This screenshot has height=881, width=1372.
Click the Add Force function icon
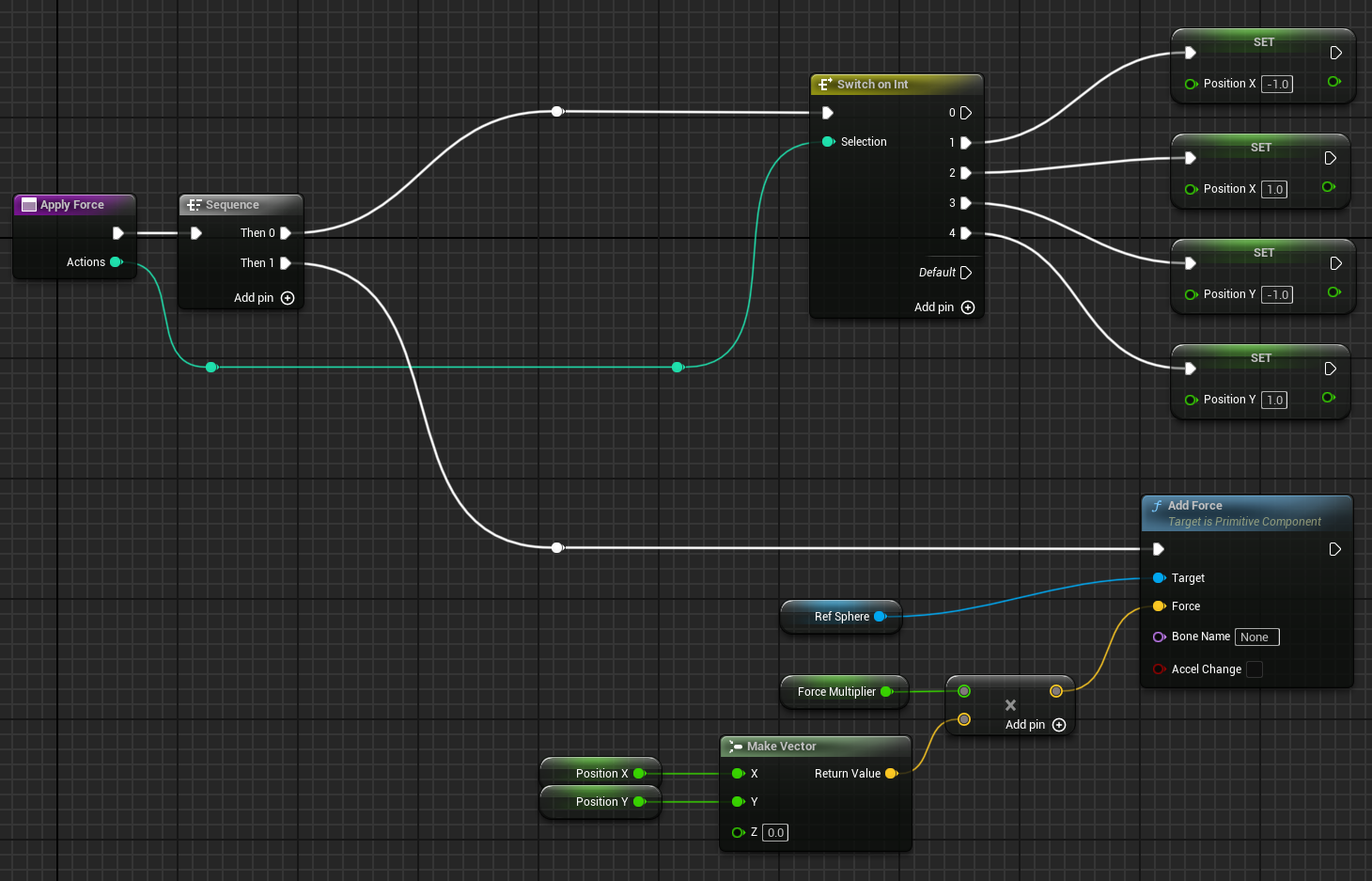[x=1157, y=506]
